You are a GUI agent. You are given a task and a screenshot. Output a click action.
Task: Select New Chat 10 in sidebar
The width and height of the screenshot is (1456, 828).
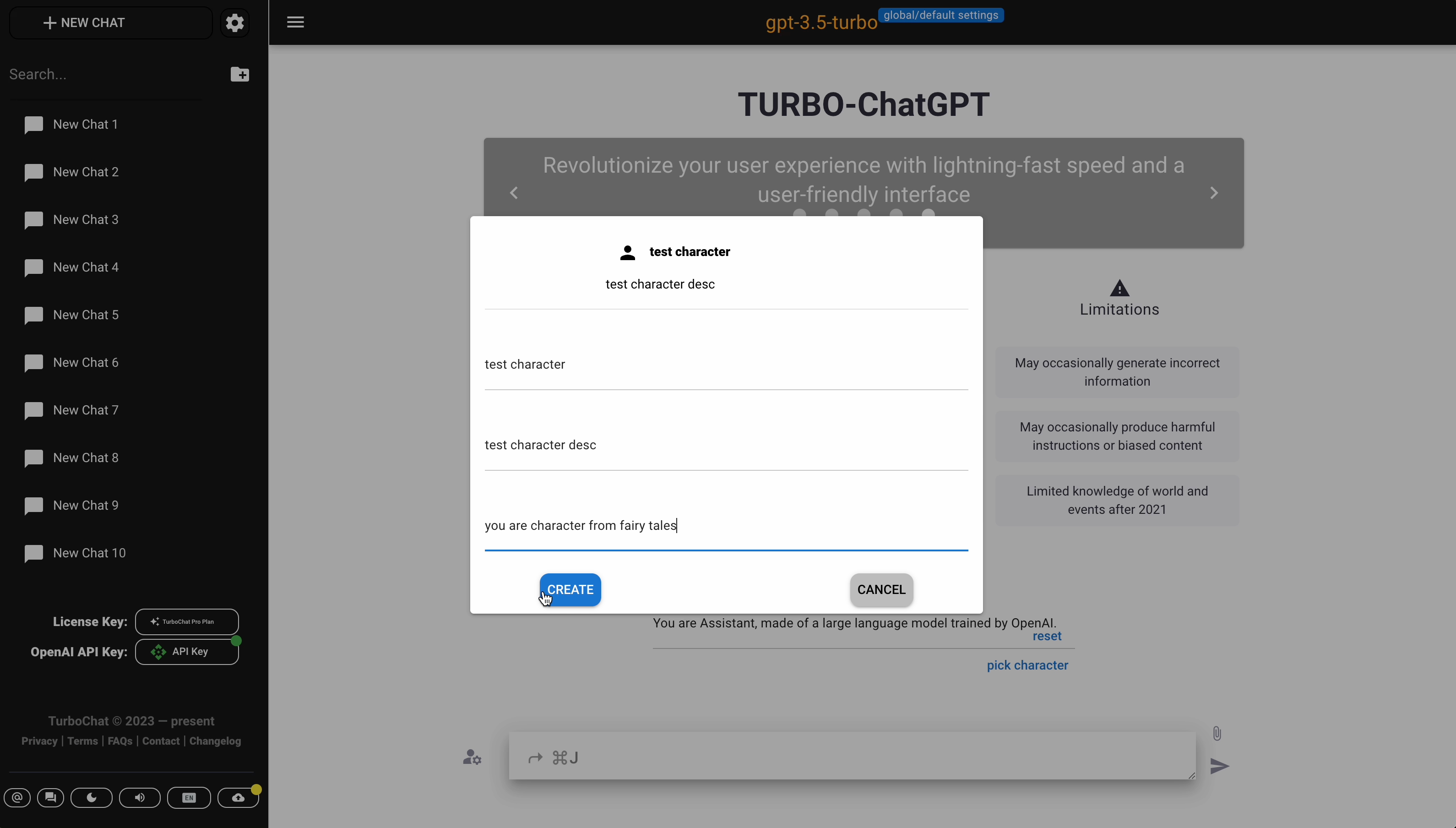point(89,553)
